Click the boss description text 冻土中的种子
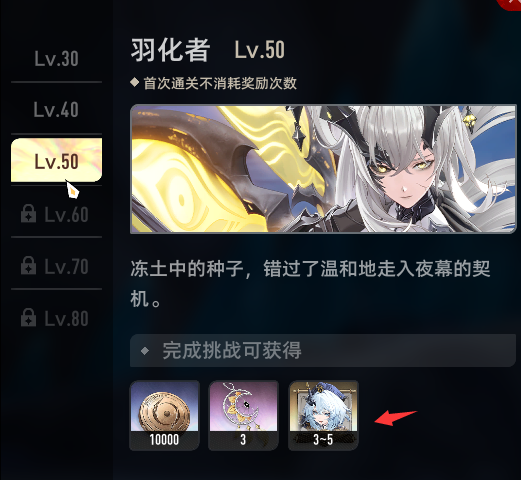Screen dimensions: 521x480 pyautogui.click(x=310, y=283)
